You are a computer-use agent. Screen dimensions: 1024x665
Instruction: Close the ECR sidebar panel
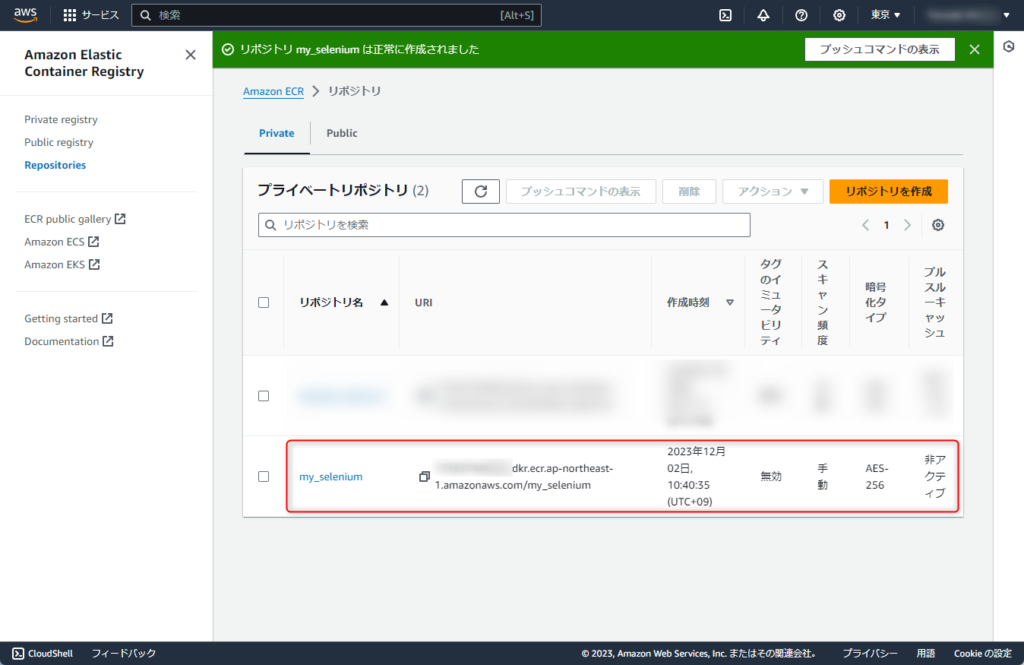point(191,55)
